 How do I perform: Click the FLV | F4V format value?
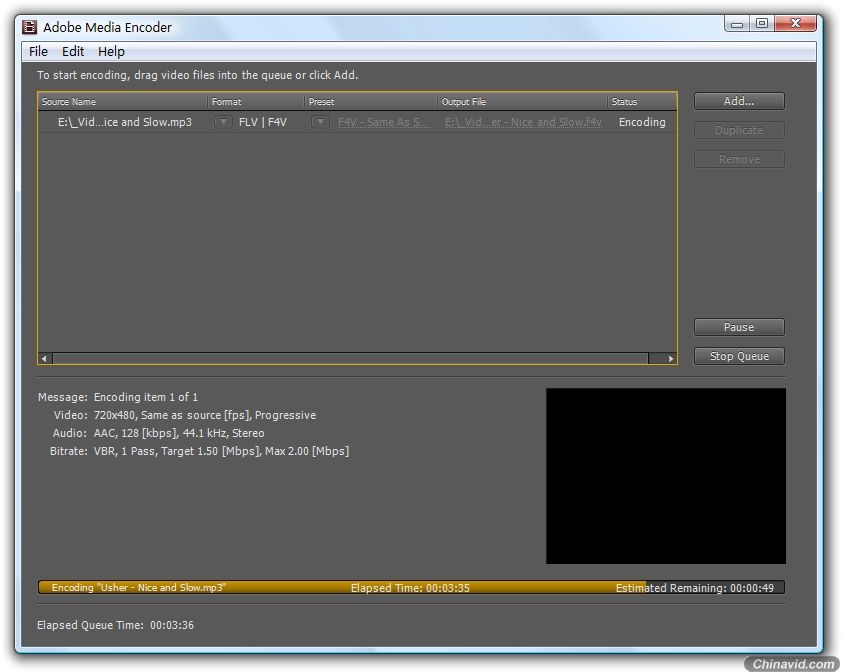pos(263,122)
